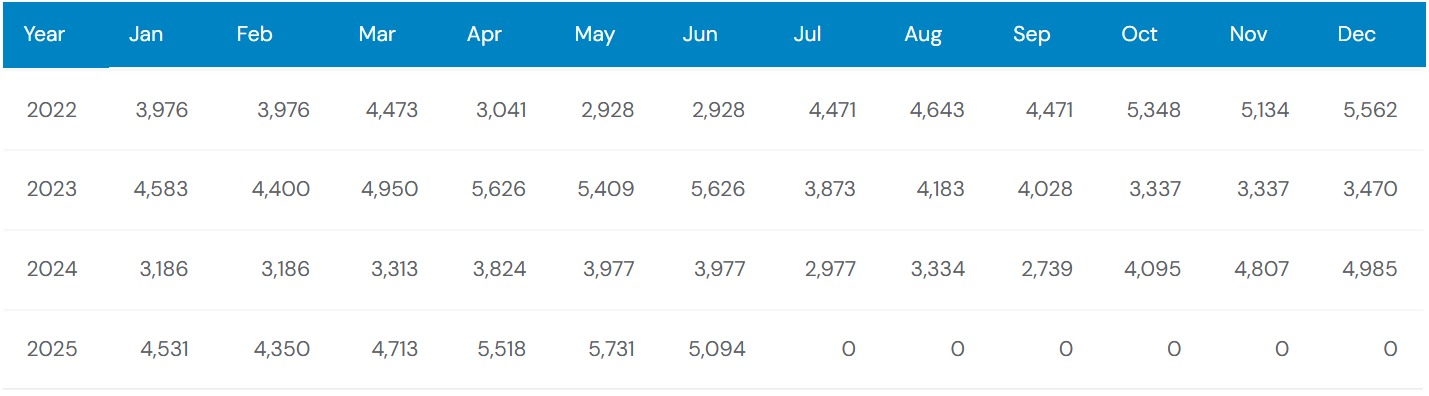Select July 2023 value 3,873

pyautogui.click(x=829, y=189)
